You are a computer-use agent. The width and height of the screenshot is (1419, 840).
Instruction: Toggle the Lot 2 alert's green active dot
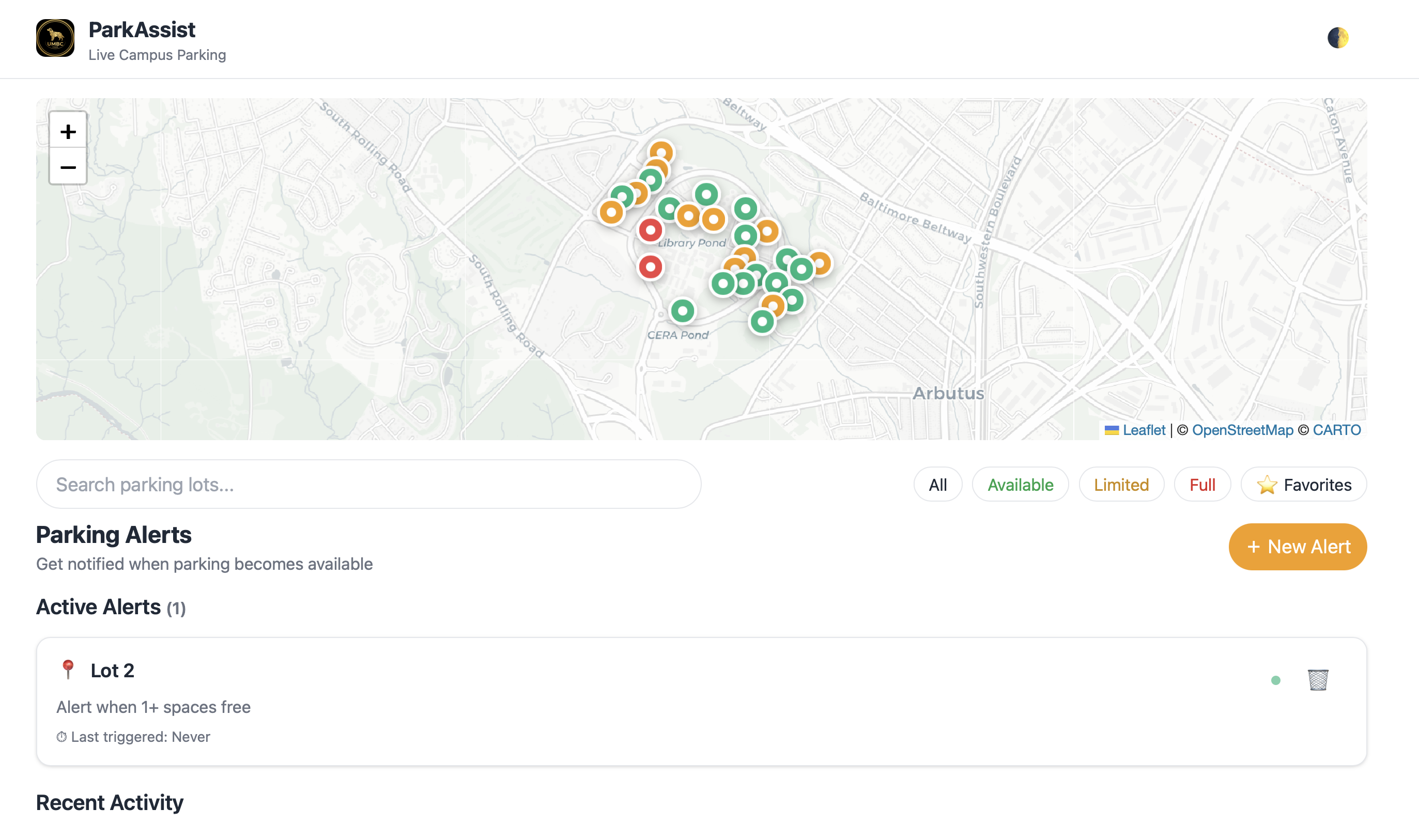pyautogui.click(x=1275, y=680)
